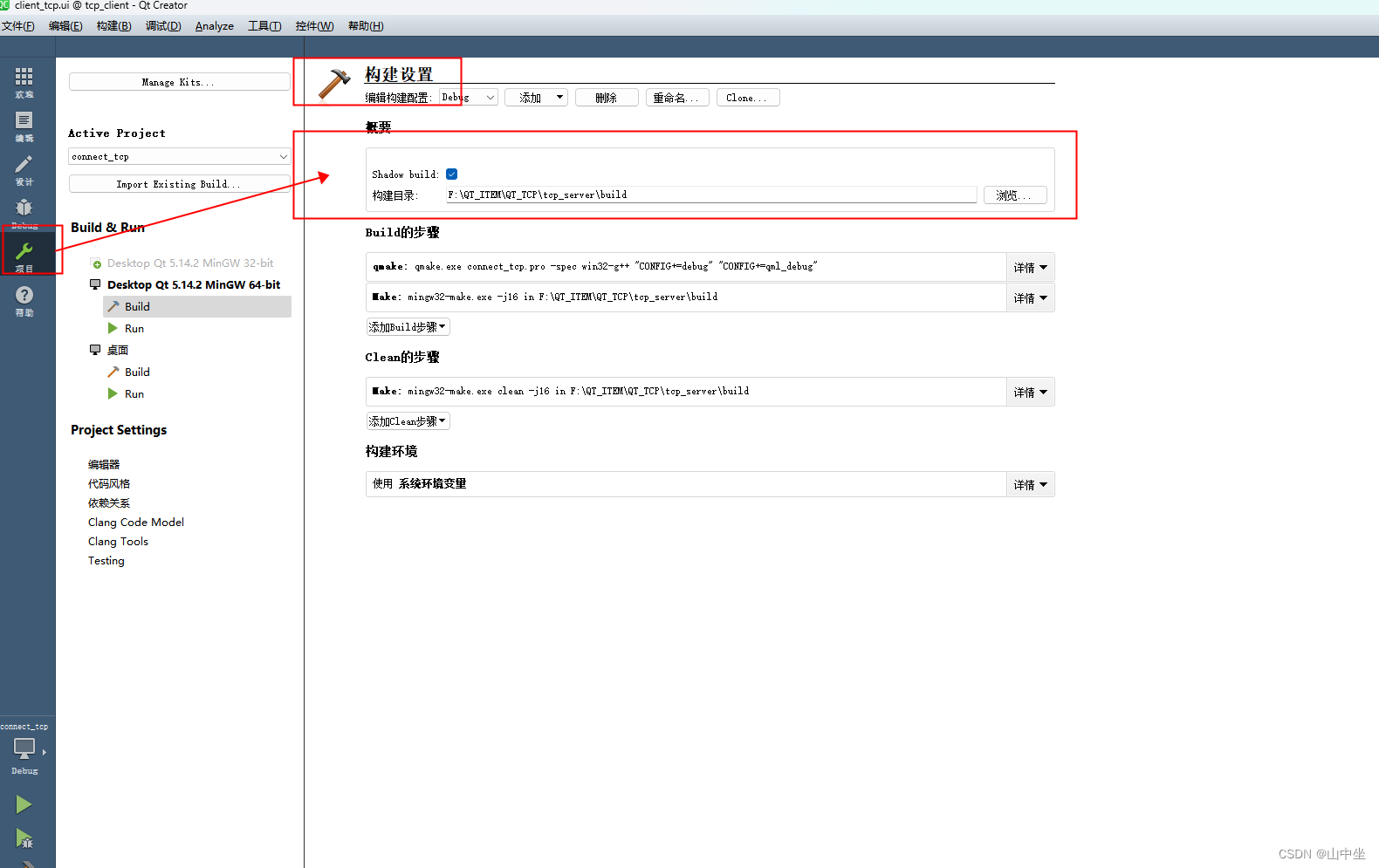Viewport: 1379px width, 868px height.
Task: Open Clang Code Model settings
Action: [136, 523]
